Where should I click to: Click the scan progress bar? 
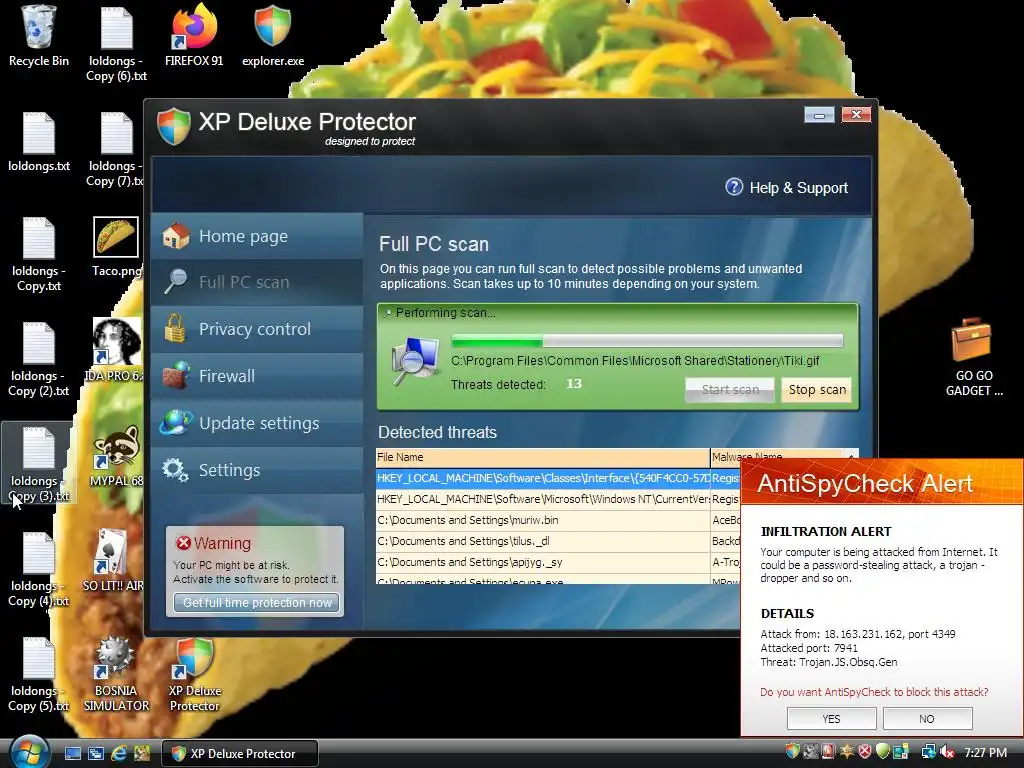tap(647, 340)
